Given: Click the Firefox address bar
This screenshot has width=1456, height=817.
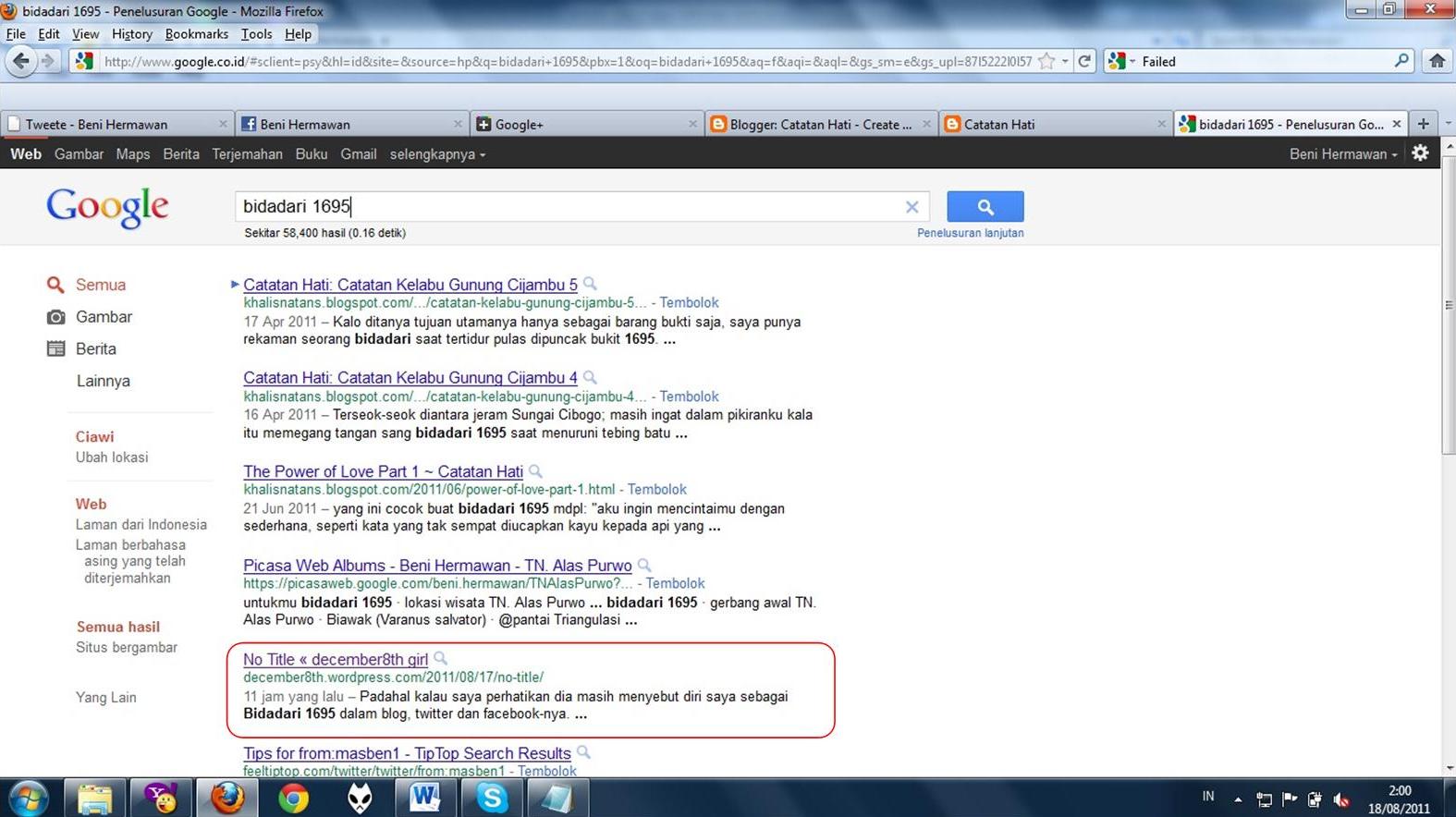Looking at the screenshot, I should (567, 61).
